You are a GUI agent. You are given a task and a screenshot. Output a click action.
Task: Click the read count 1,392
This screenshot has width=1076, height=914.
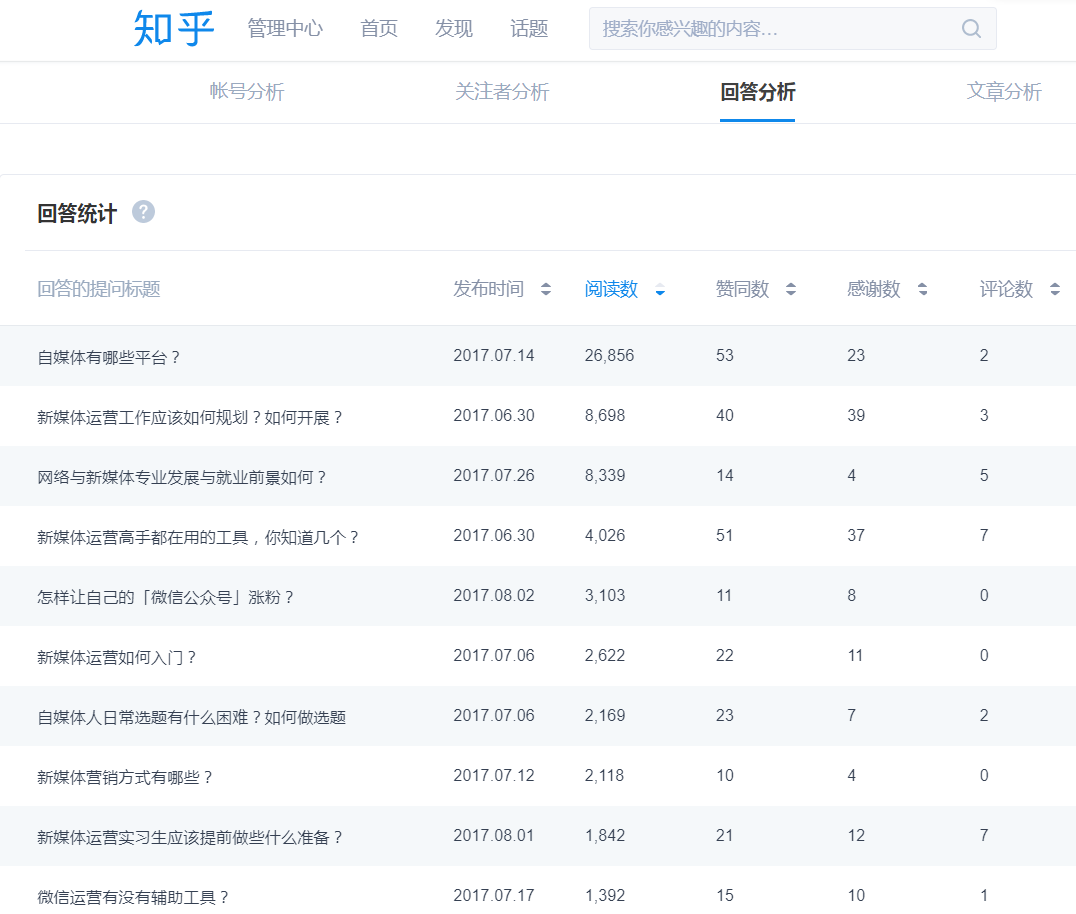tap(605, 895)
